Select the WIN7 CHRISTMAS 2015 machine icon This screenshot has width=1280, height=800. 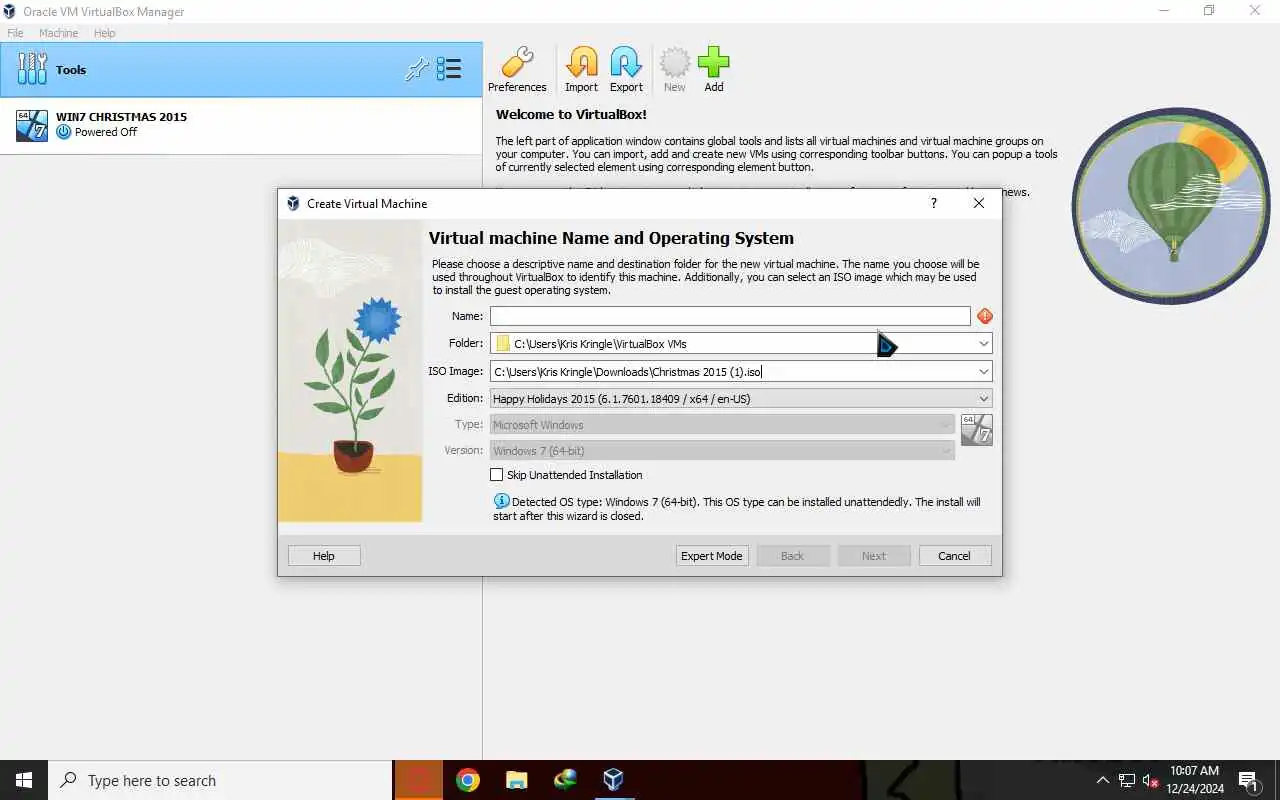click(x=32, y=125)
